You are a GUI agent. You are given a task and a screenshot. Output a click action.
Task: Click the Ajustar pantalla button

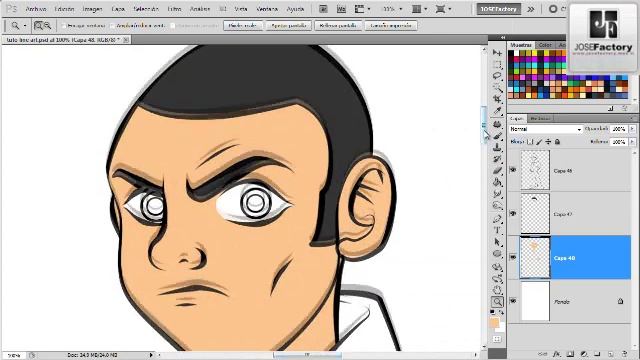[x=289, y=26]
